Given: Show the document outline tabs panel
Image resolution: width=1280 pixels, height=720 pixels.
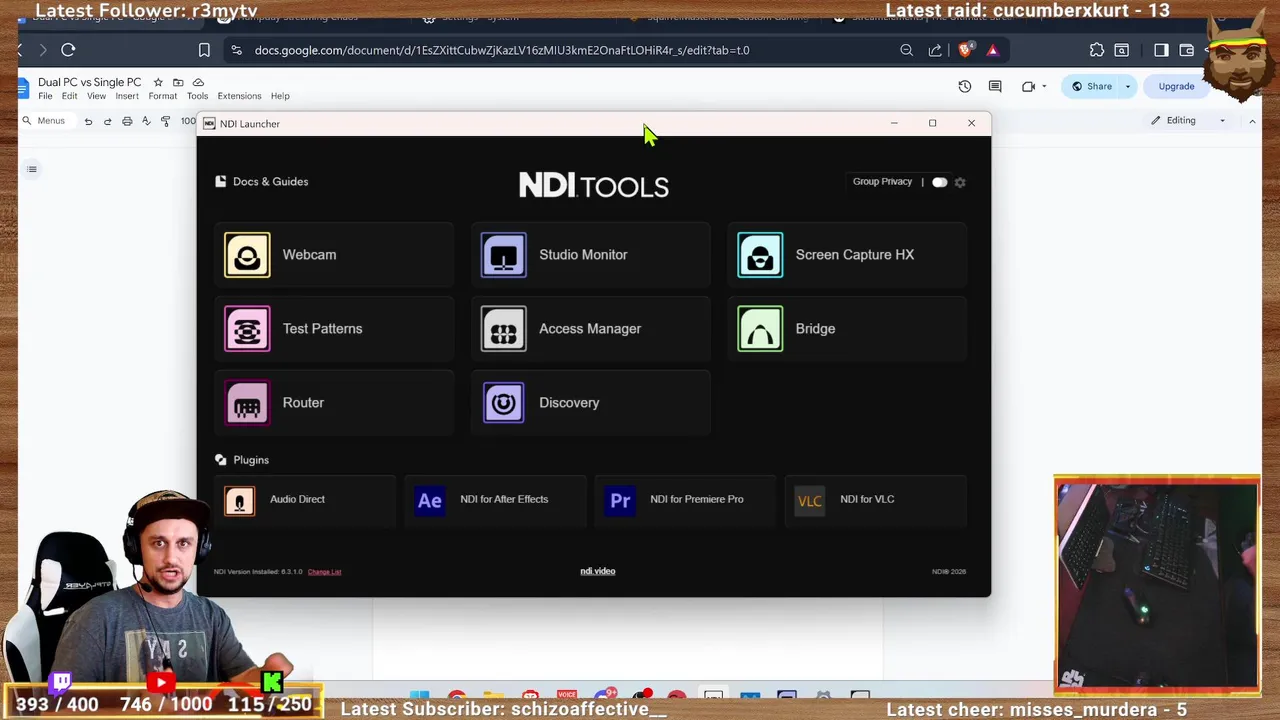Looking at the screenshot, I should pos(32,169).
